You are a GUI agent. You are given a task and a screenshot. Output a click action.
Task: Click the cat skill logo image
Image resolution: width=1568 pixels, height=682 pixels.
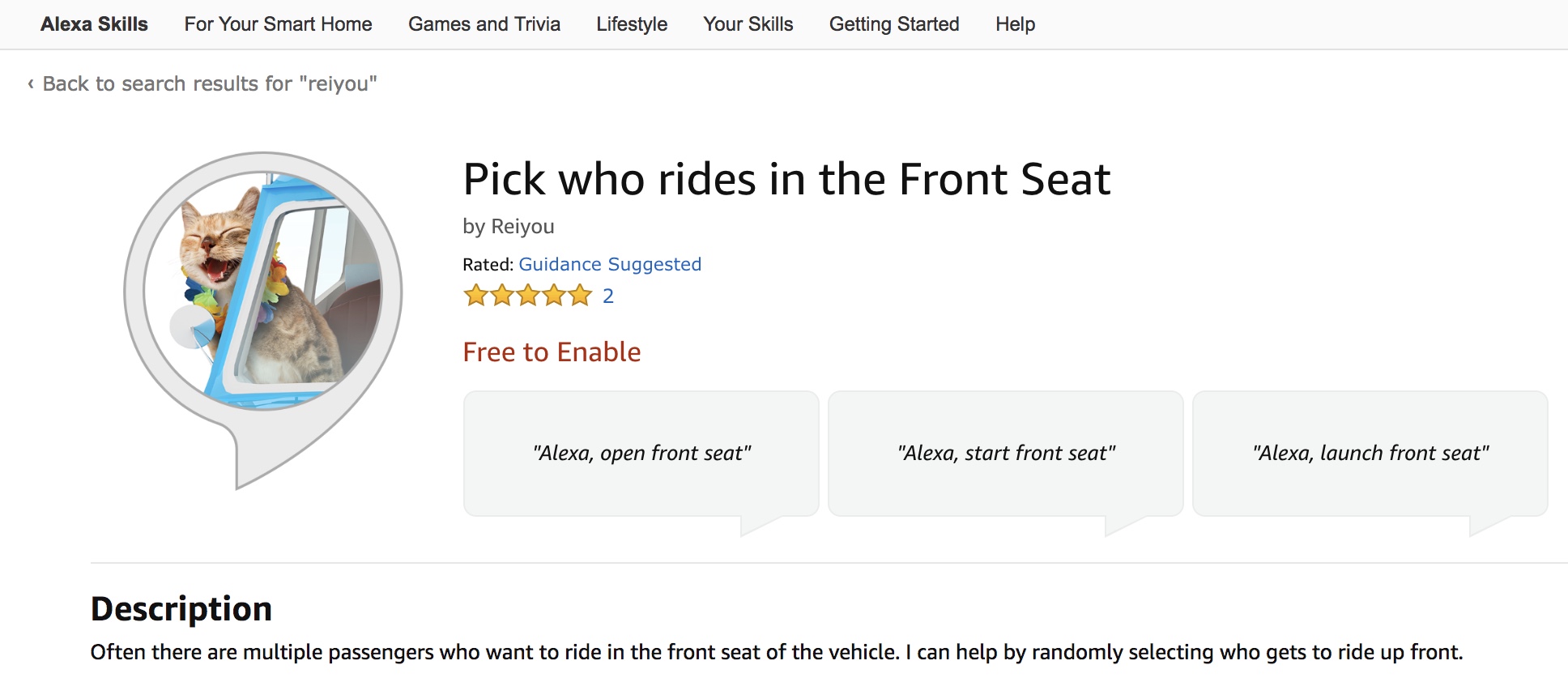(263, 292)
